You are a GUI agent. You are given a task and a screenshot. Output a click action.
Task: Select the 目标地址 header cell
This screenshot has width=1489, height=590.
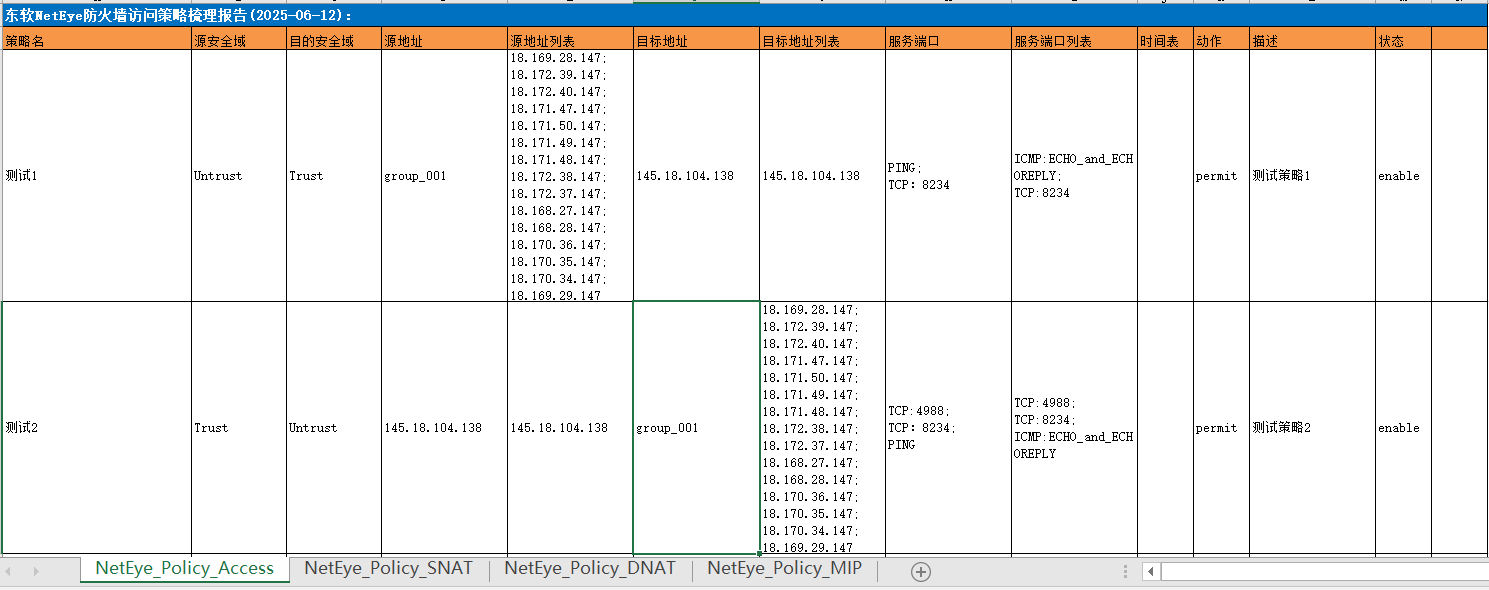(696, 40)
